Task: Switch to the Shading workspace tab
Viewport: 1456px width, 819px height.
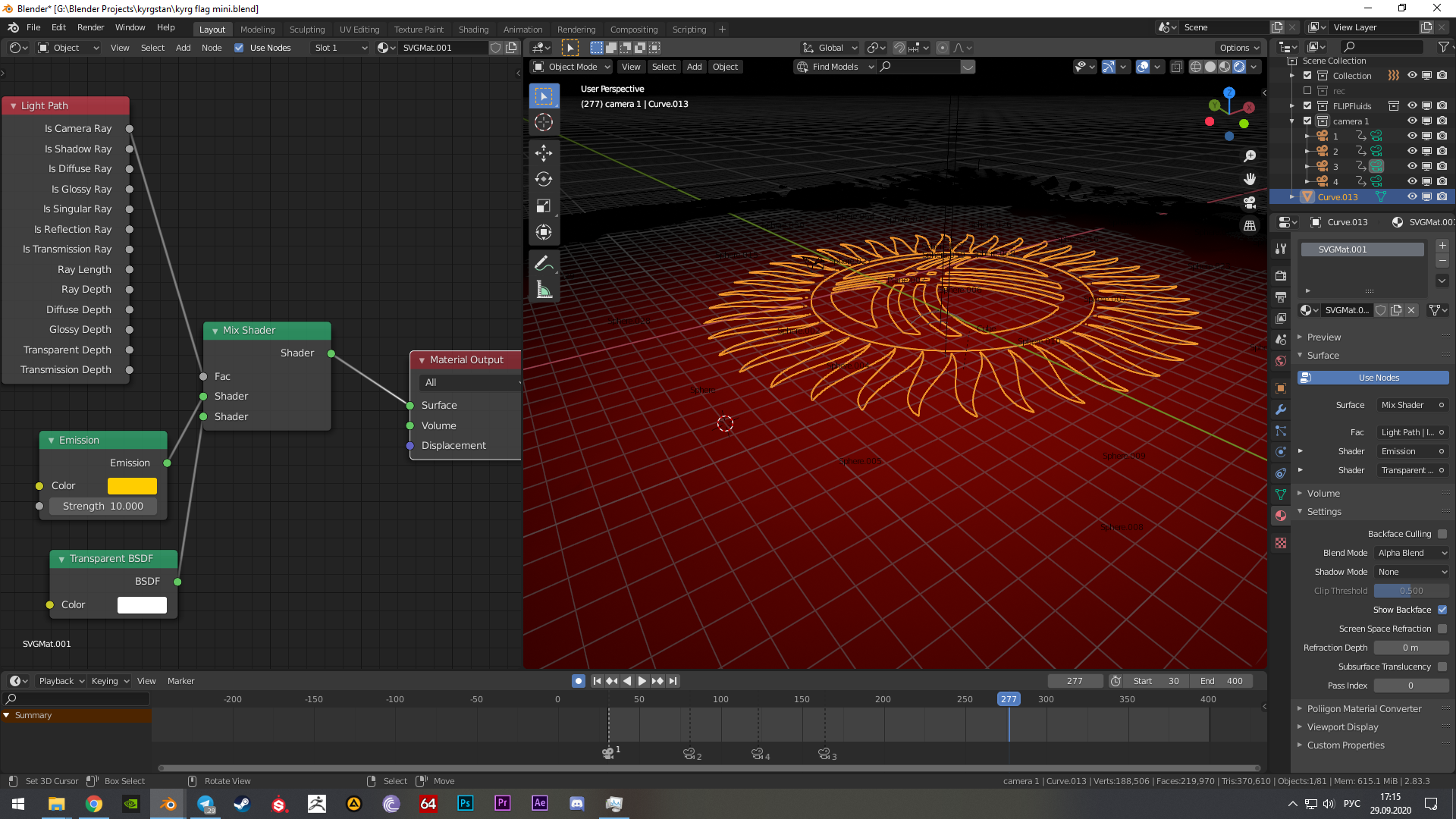Action: click(x=473, y=30)
